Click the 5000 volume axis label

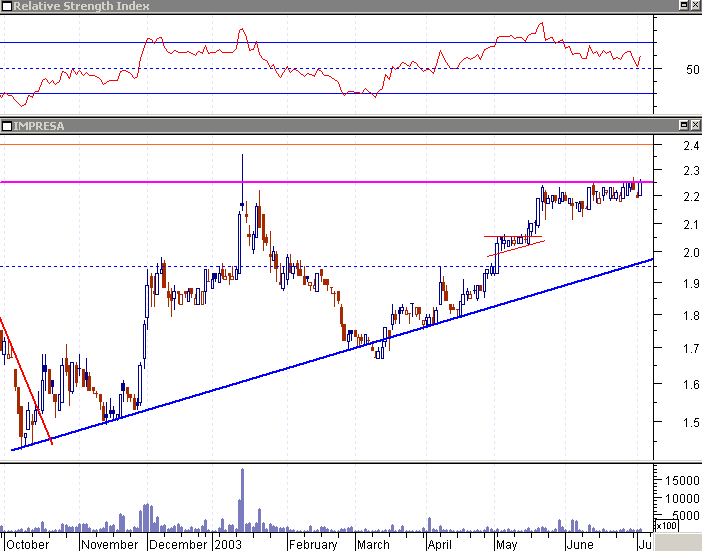click(x=685, y=515)
